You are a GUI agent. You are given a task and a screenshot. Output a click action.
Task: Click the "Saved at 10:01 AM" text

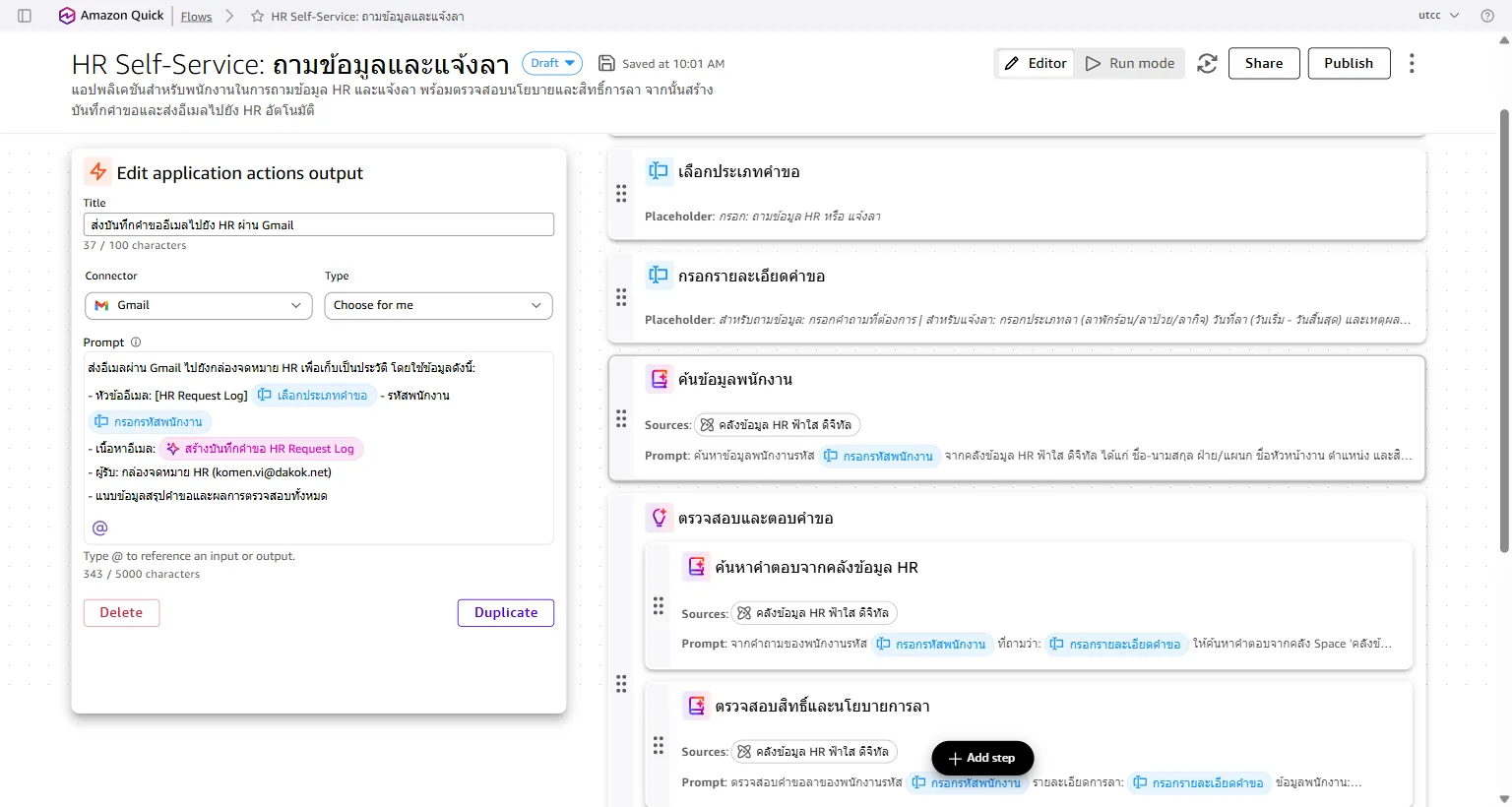673,64
